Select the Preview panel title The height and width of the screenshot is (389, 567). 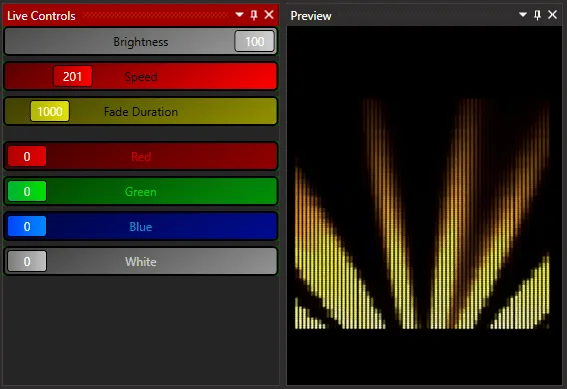tap(311, 16)
